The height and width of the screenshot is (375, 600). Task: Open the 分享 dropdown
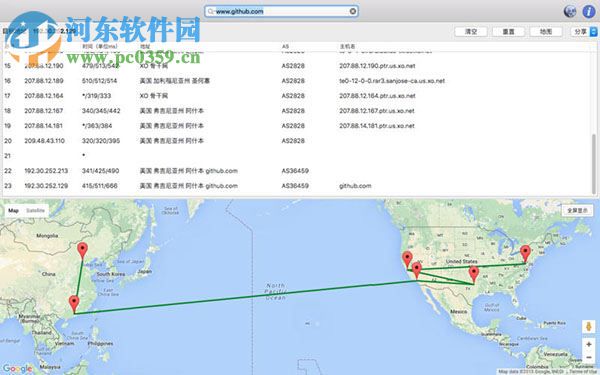(584, 32)
